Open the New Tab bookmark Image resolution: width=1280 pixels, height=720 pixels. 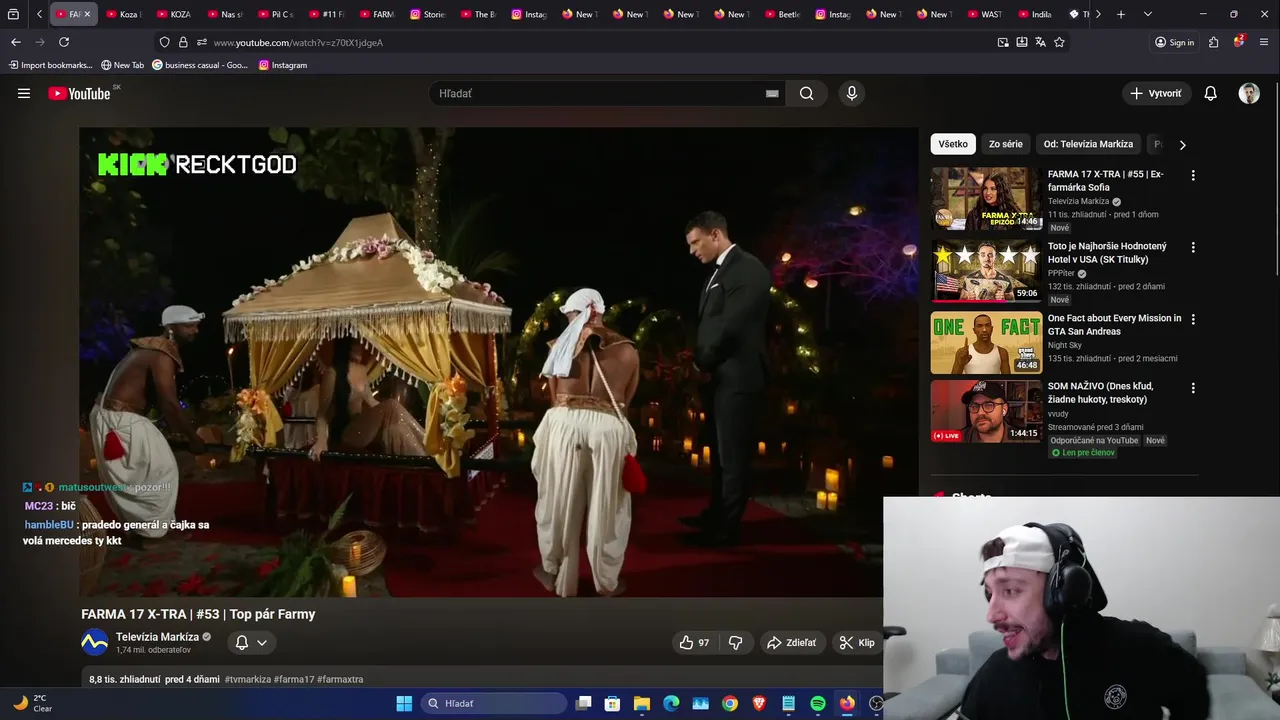[122, 65]
